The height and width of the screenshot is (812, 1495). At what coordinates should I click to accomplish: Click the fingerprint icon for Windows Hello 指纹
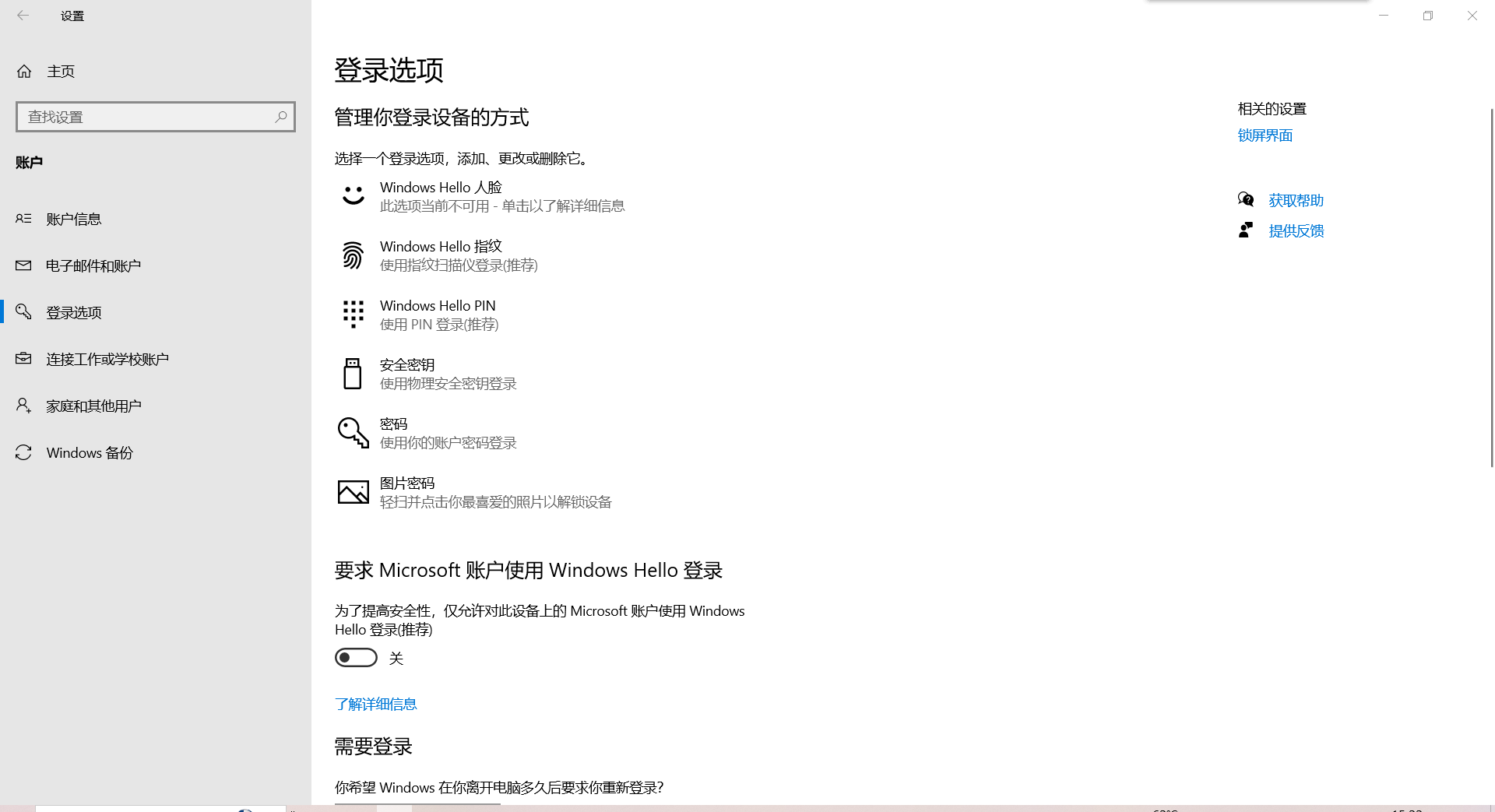coord(353,255)
